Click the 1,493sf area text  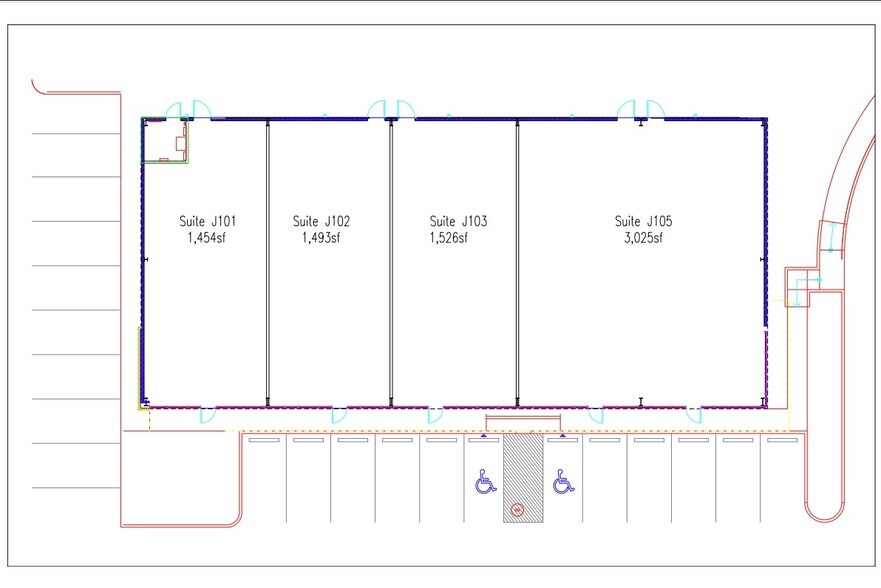pos(321,238)
